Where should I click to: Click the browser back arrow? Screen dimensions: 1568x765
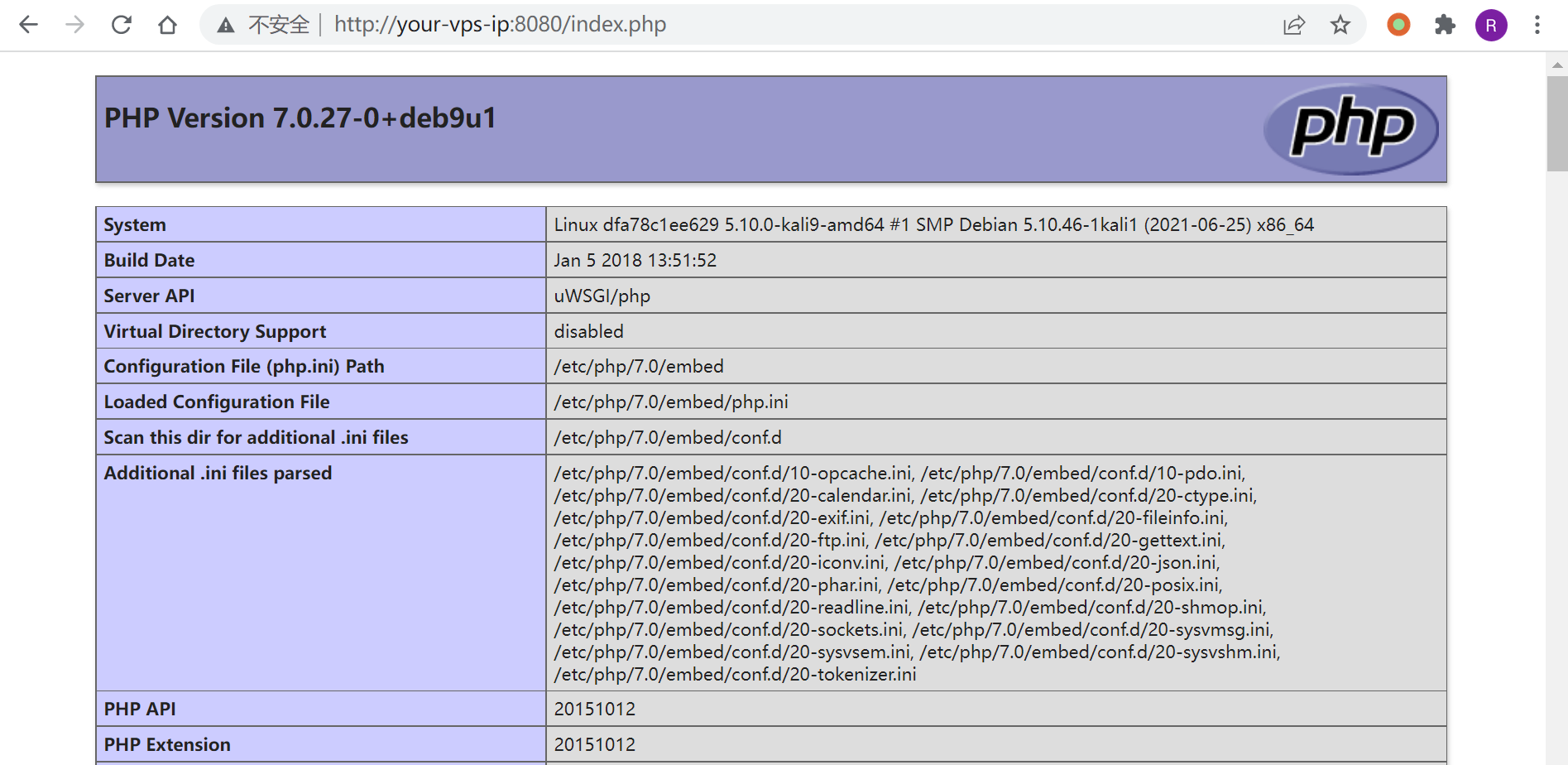coord(29,25)
